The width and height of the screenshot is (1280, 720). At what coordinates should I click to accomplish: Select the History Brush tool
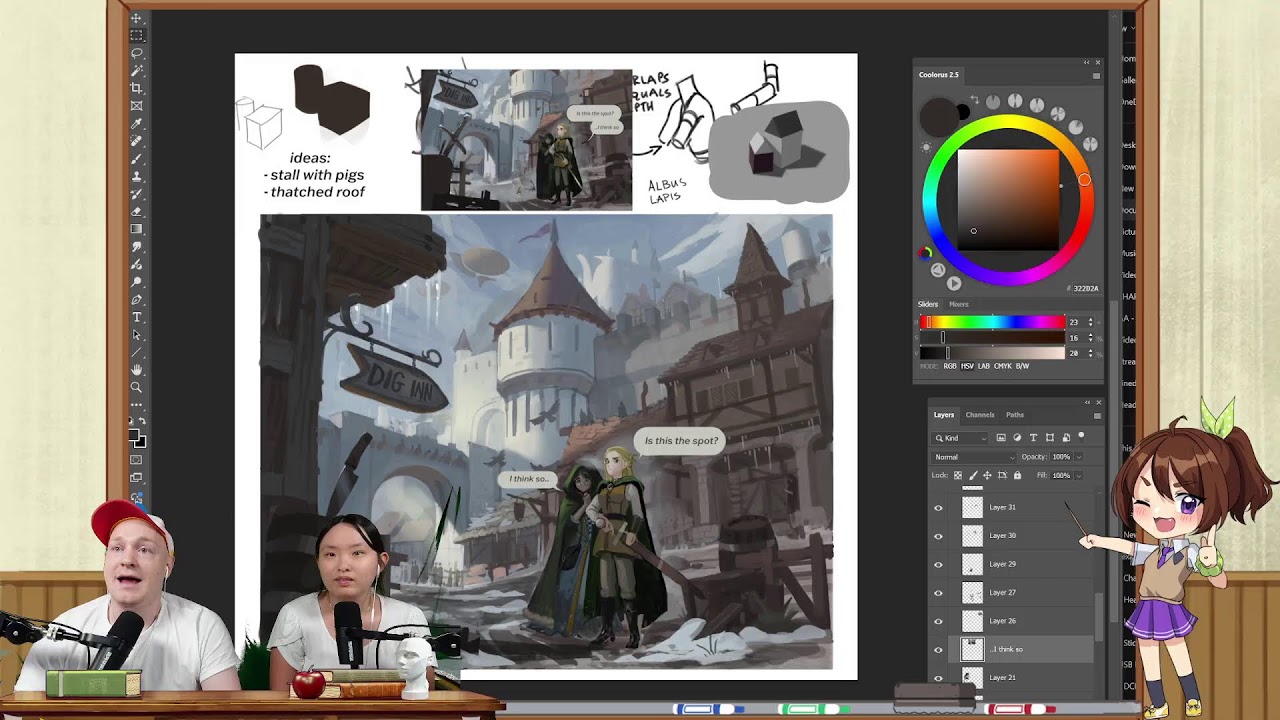(137, 193)
